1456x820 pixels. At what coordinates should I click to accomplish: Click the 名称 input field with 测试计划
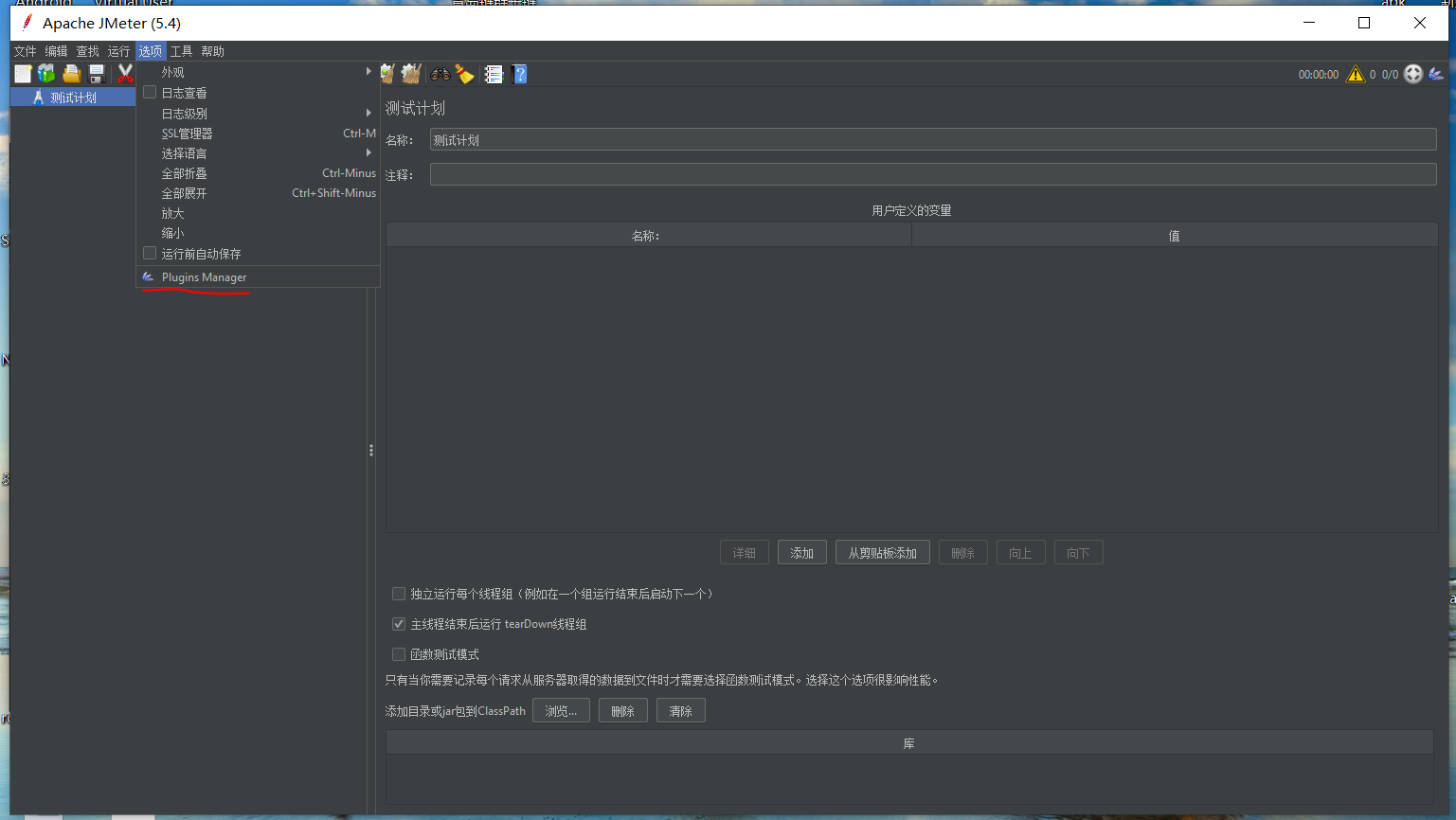pyautogui.click(x=933, y=139)
